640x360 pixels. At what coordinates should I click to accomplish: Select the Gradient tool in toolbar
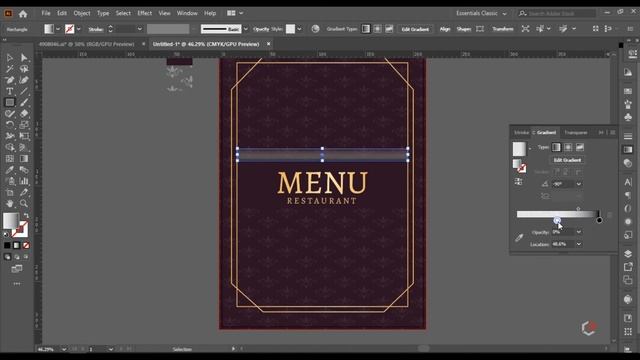pos(24,158)
